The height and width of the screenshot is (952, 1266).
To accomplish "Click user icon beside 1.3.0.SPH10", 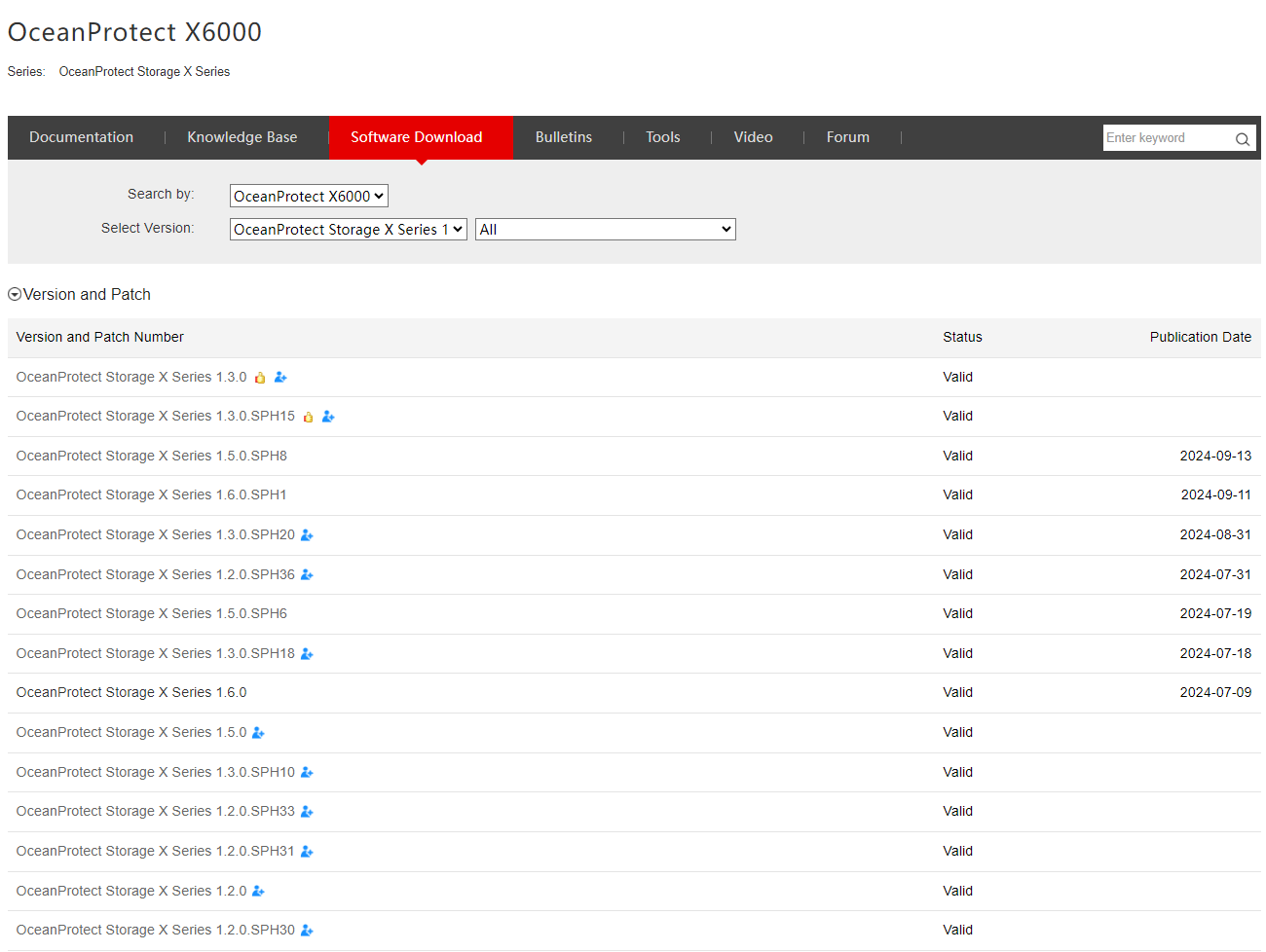I will coord(307,773).
